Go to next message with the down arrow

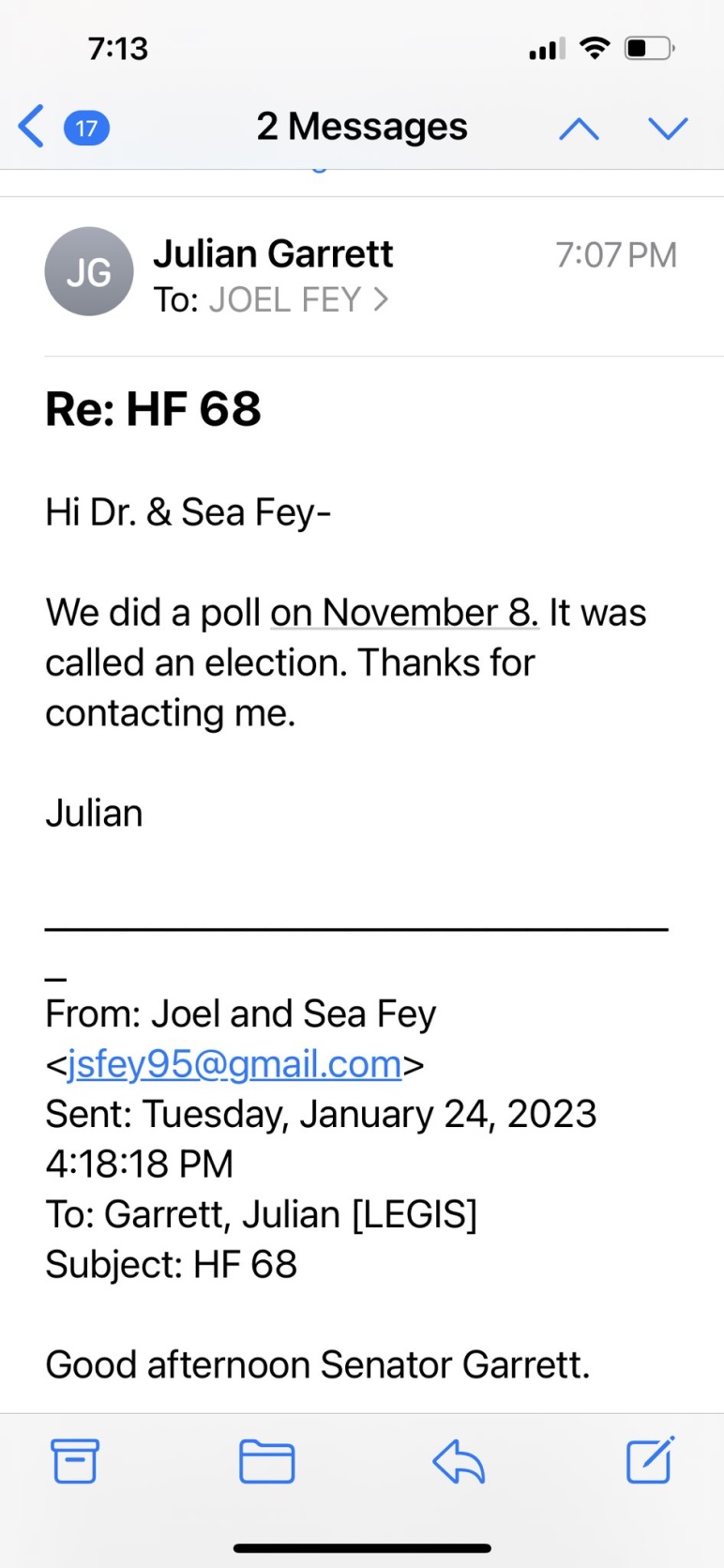pos(669,129)
